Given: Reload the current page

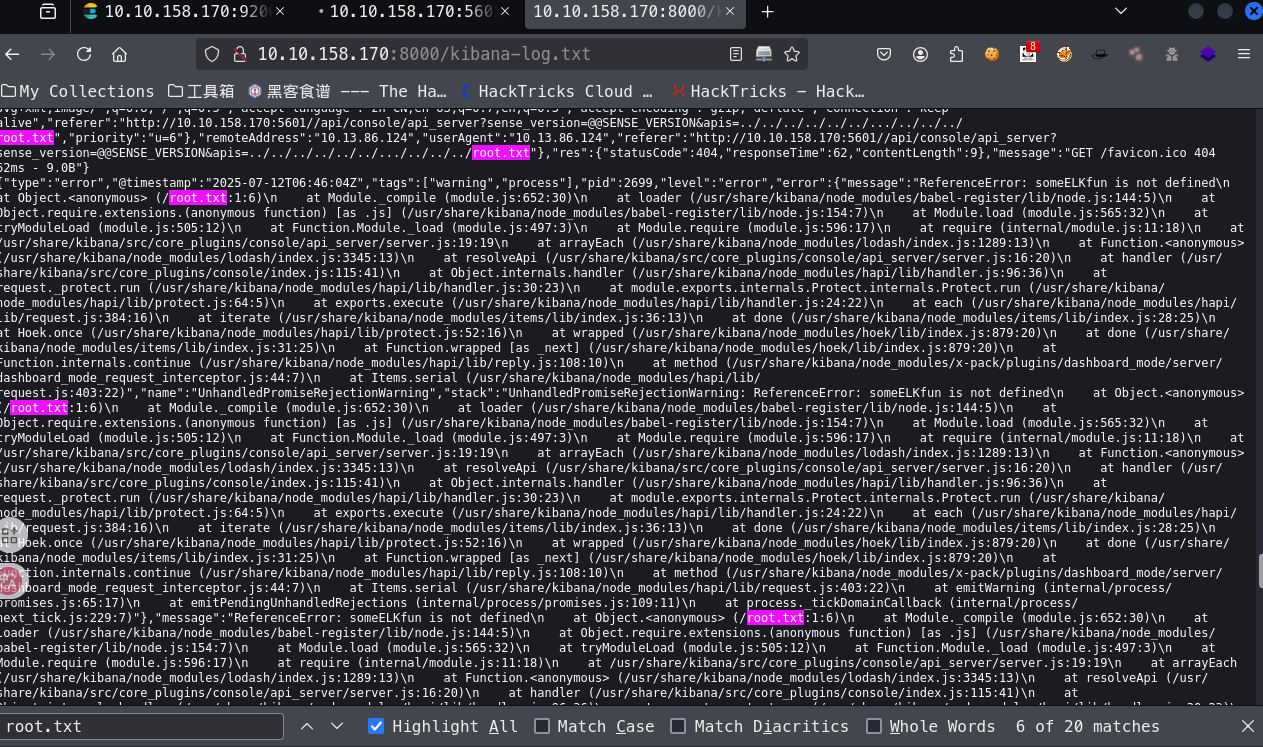Looking at the screenshot, I should [x=84, y=54].
